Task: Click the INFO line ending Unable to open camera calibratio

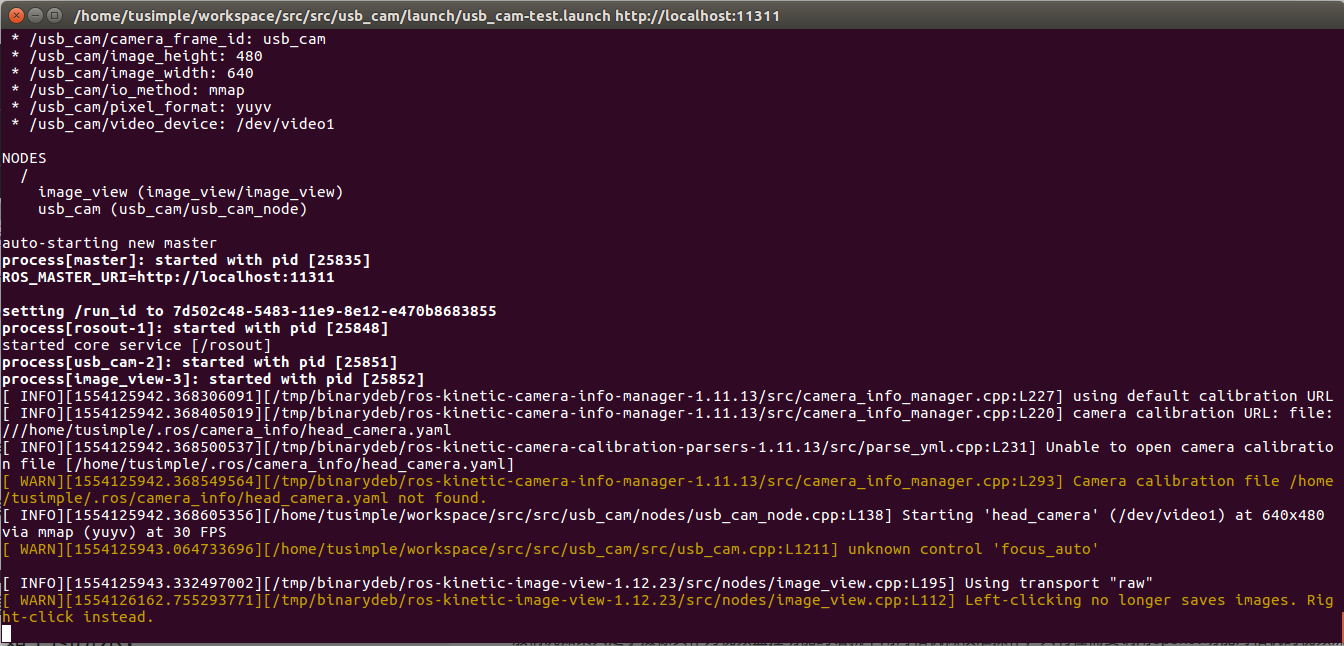Action: (x=667, y=447)
